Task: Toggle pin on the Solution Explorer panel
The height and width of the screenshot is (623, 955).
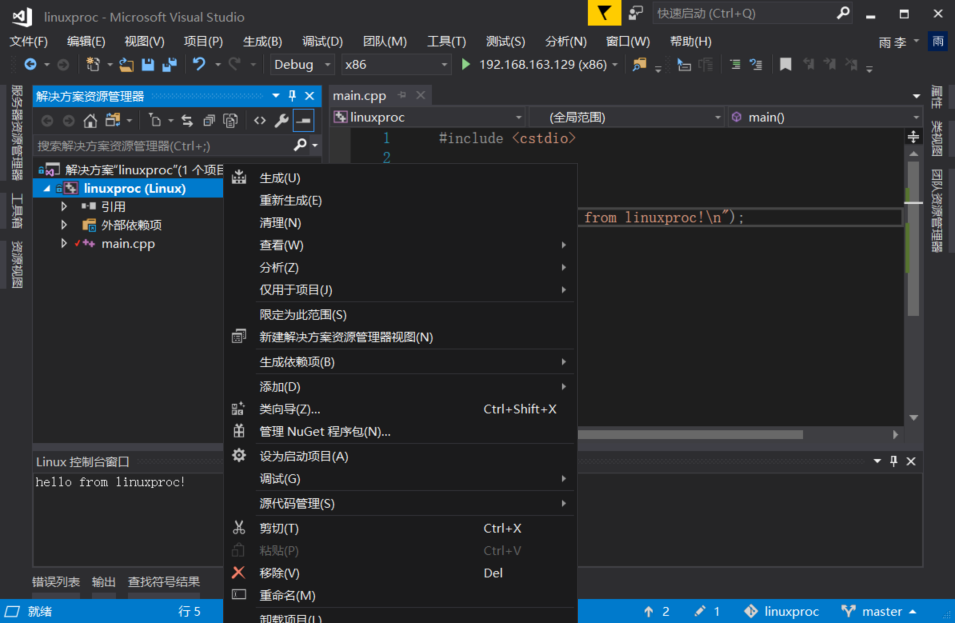Action: [292, 96]
